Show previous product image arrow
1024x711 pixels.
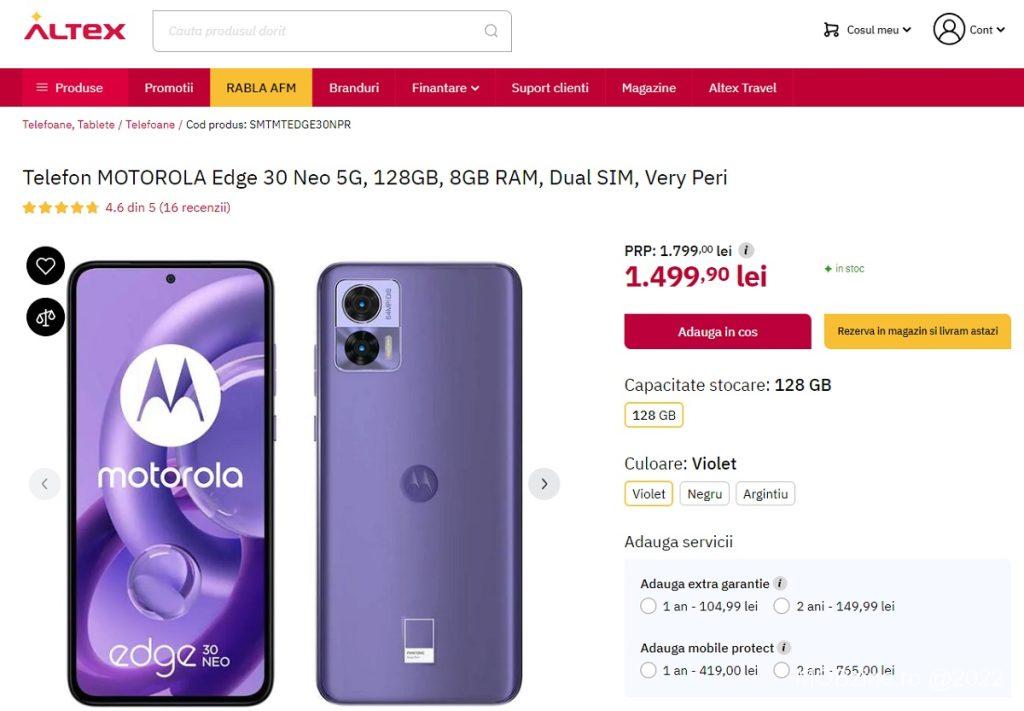pos(44,484)
